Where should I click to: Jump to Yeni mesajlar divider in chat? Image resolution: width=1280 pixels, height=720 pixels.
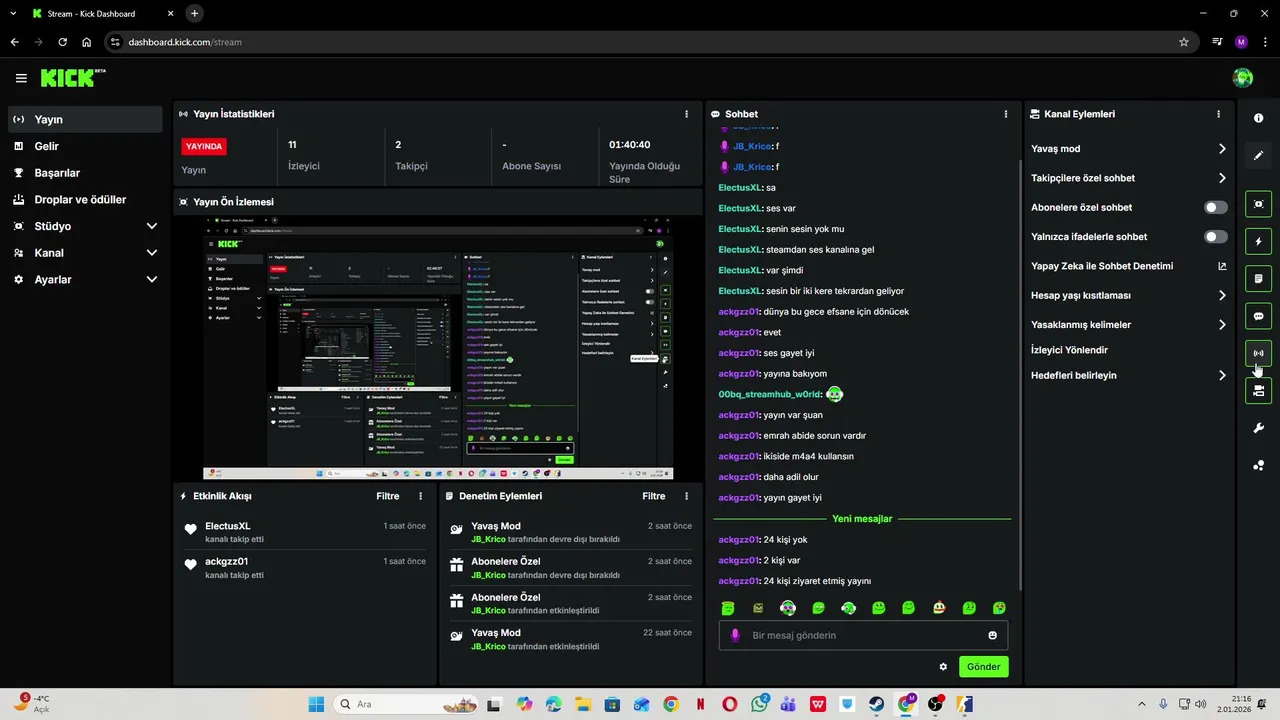coord(862,519)
